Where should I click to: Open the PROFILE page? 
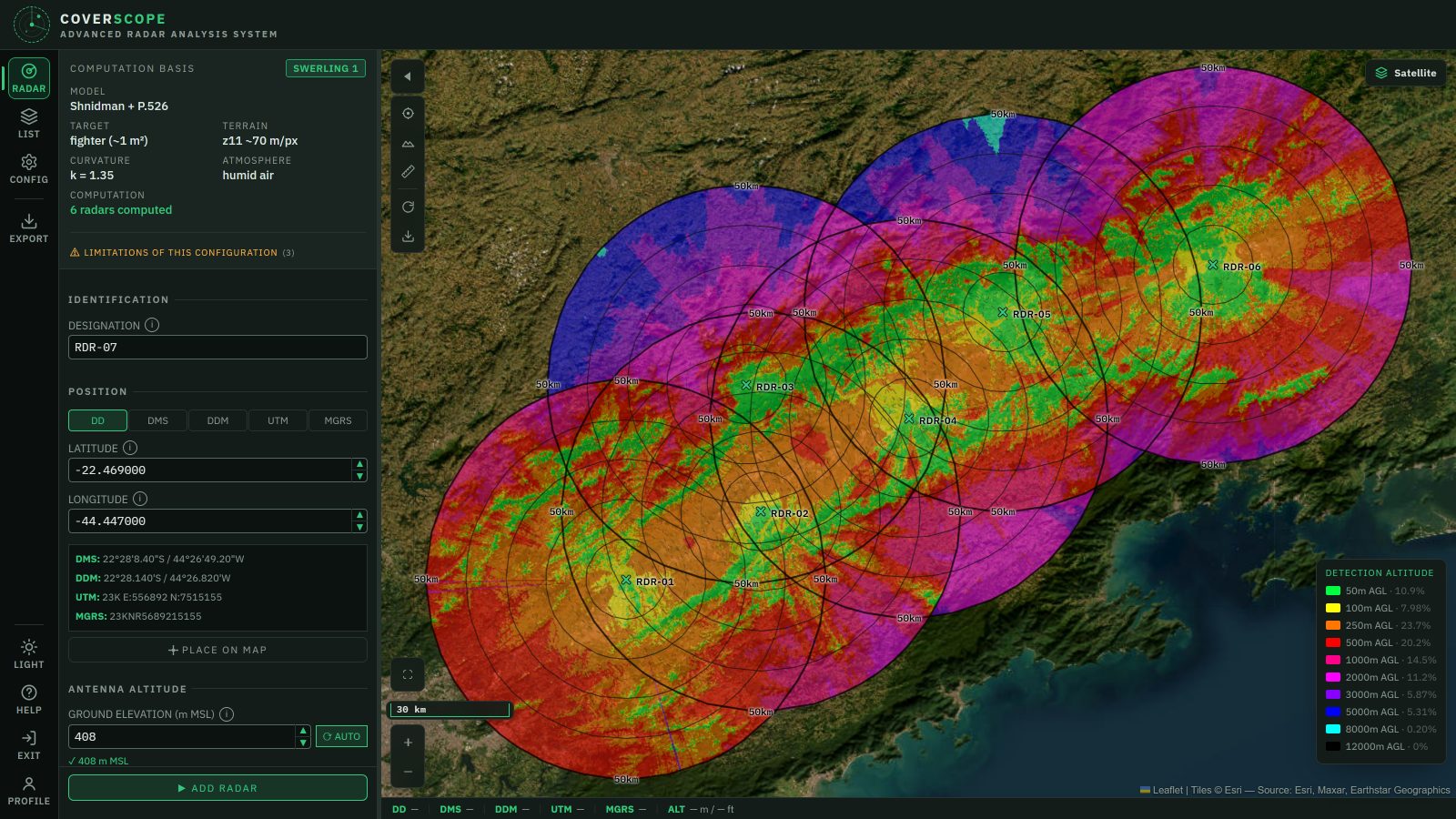pyautogui.click(x=29, y=791)
